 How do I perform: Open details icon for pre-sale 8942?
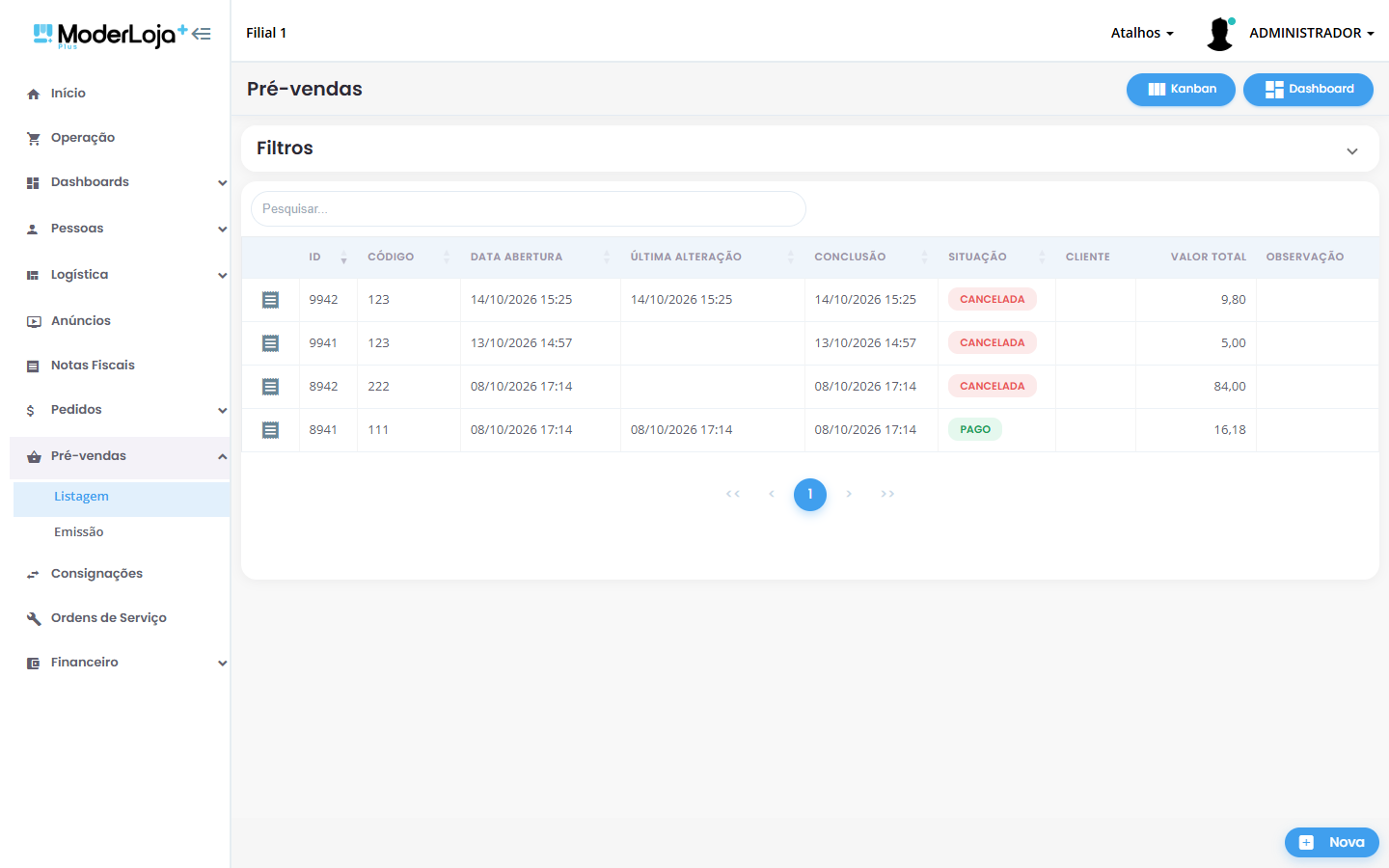(x=271, y=387)
